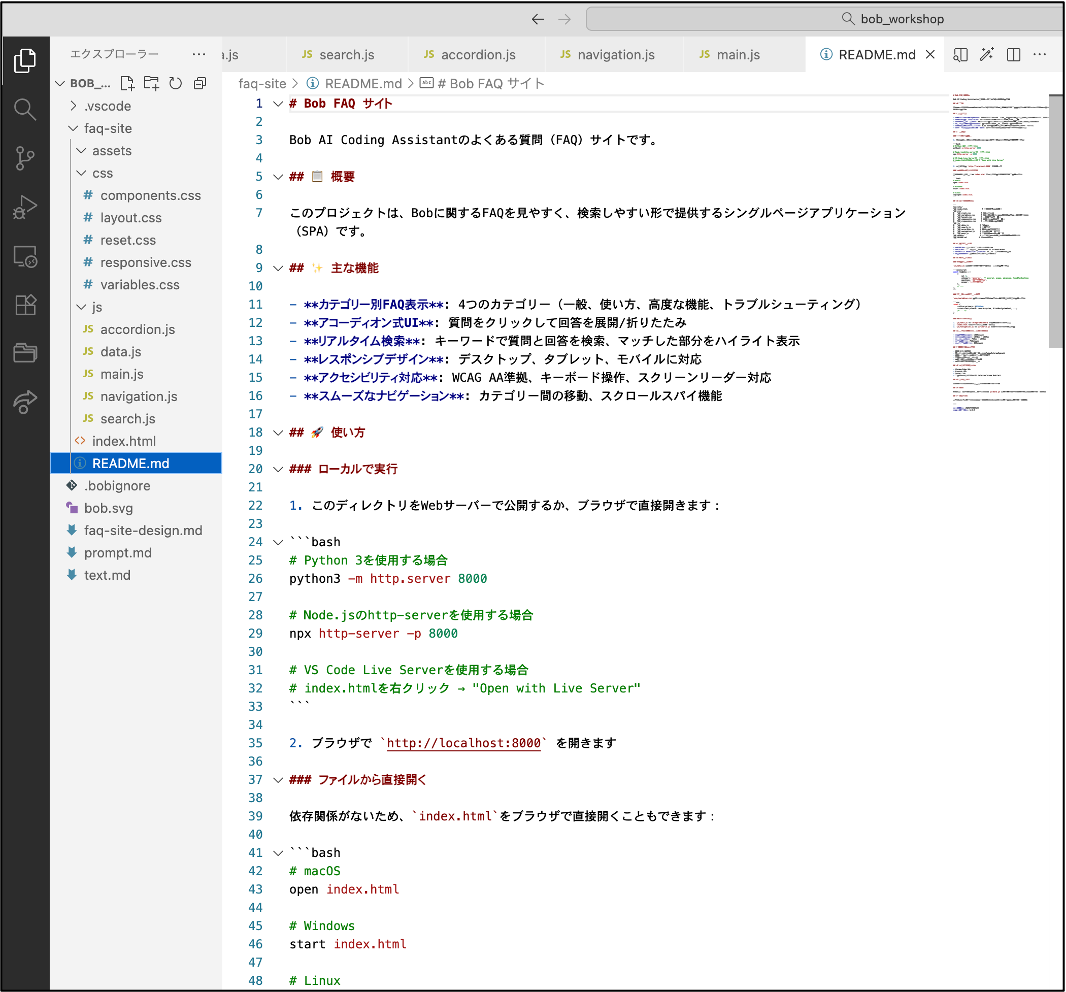Open explorer views and more actions menu

(199, 54)
